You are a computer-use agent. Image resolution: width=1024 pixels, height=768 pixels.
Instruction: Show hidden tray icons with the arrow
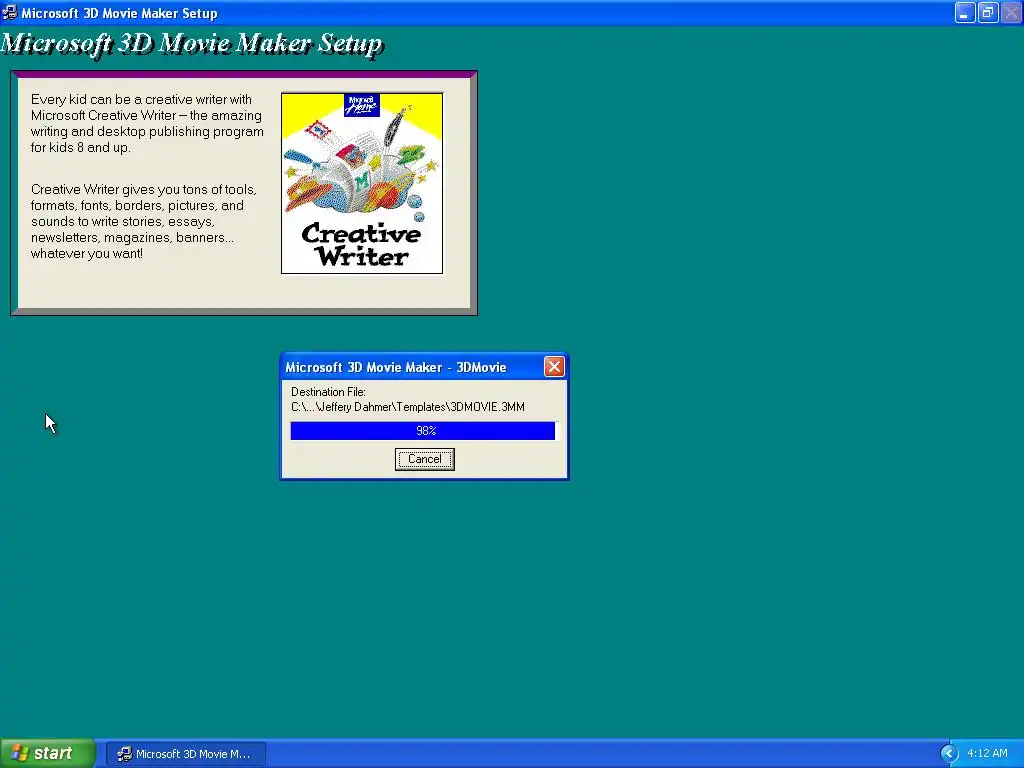949,753
